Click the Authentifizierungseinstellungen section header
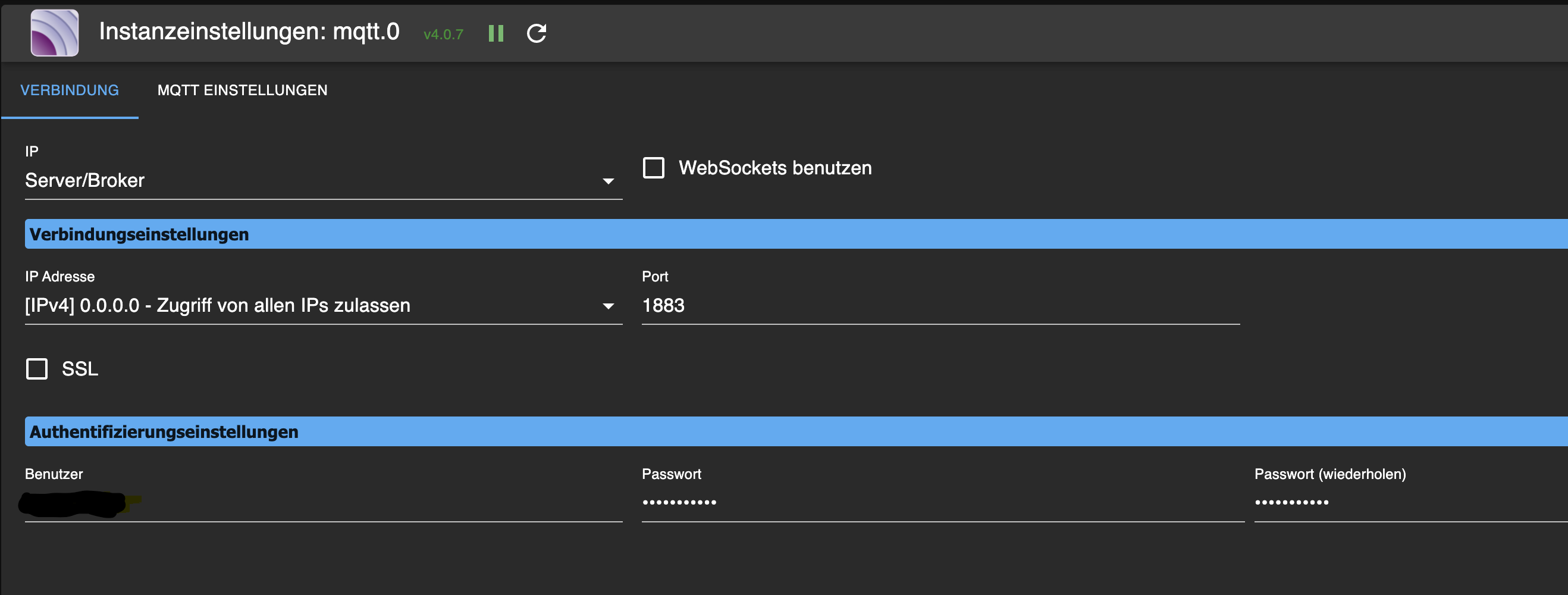 (164, 432)
